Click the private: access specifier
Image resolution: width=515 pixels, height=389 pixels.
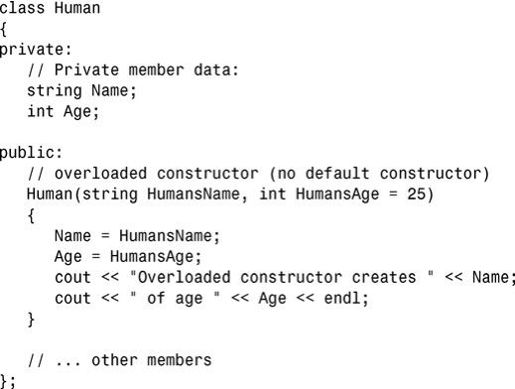coord(35,50)
